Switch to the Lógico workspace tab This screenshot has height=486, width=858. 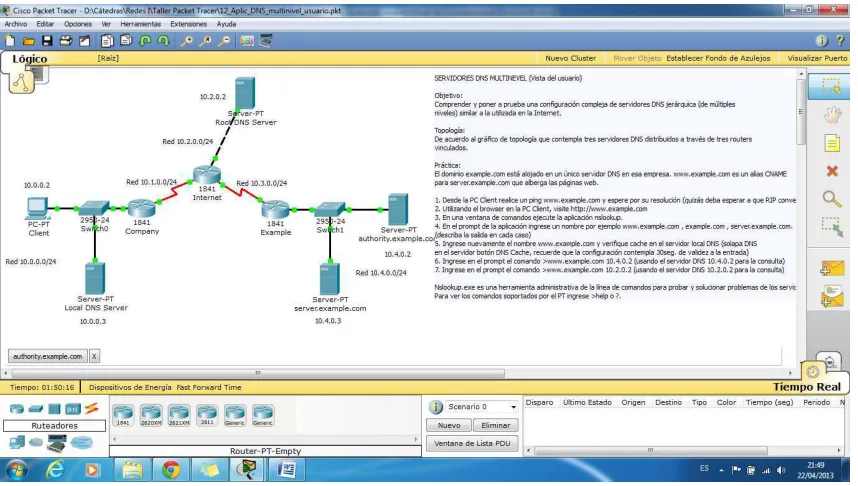30,59
